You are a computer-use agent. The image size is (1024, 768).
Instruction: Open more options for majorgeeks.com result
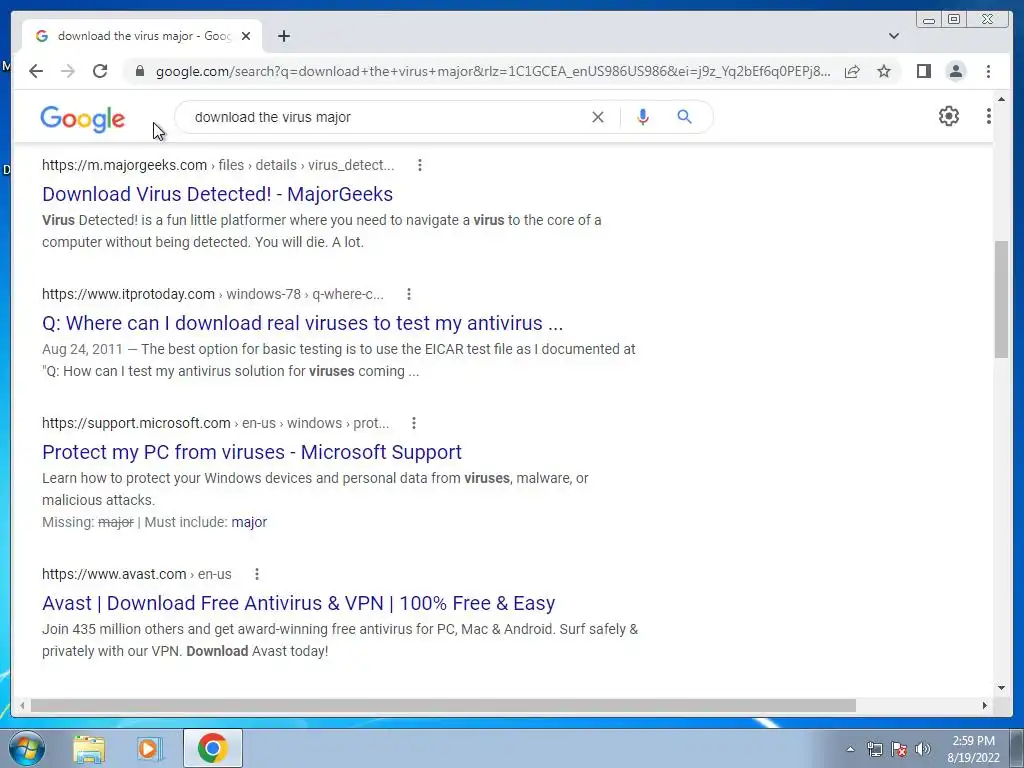coord(420,165)
